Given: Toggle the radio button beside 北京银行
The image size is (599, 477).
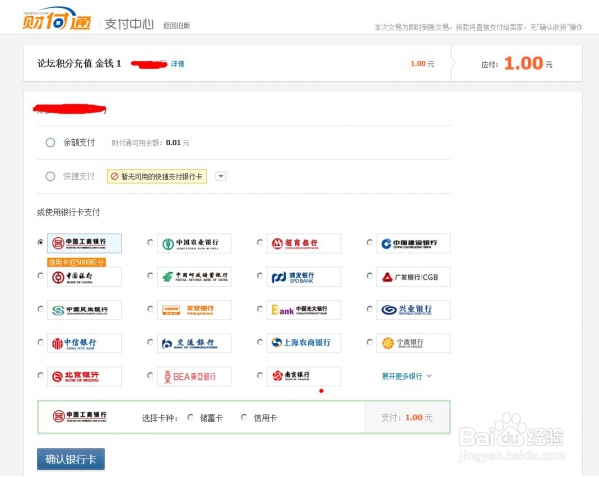Looking at the screenshot, I should [40, 375].
